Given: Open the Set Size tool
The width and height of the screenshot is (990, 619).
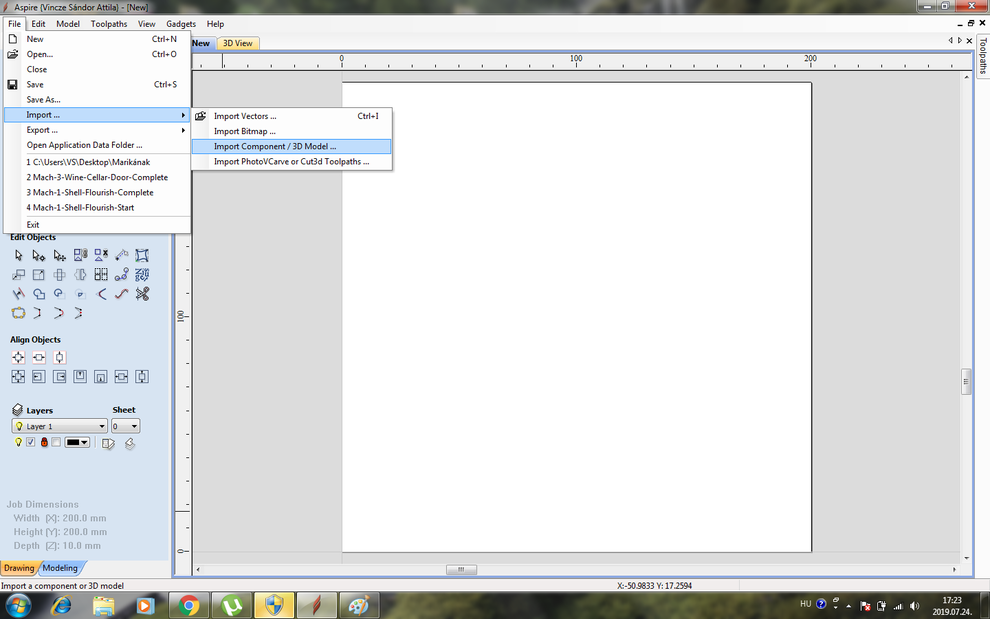Looking at the screenshot, I should (39, 275).
